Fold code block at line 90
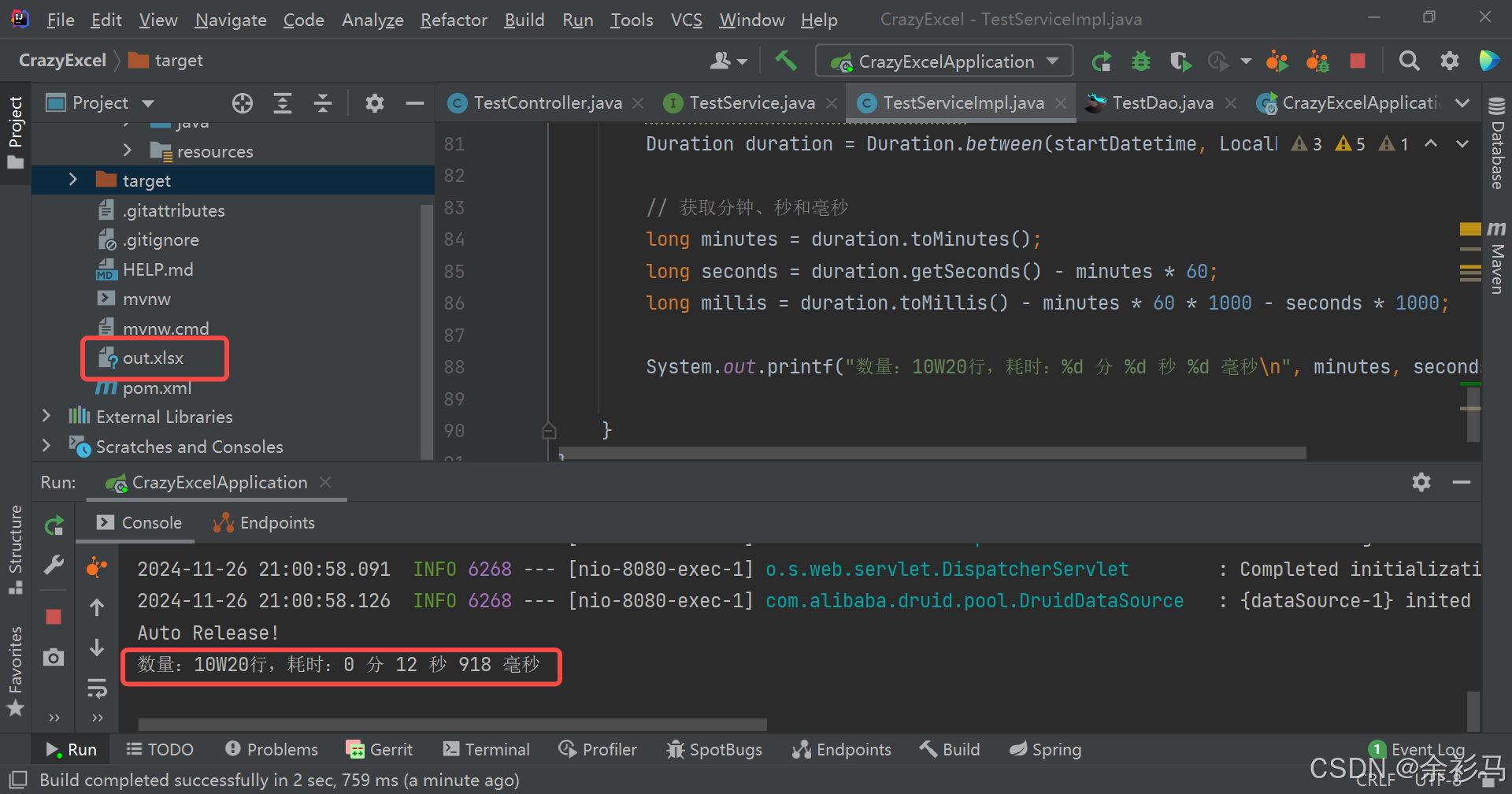Image resolution: width=1512 pixels, height=794 pixels. 549,430
